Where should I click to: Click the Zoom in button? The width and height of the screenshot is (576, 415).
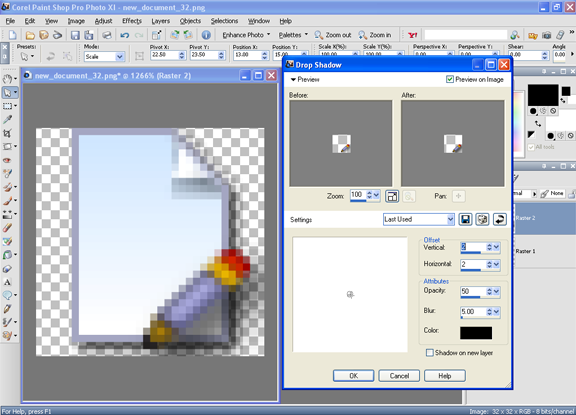click(375, 35)
